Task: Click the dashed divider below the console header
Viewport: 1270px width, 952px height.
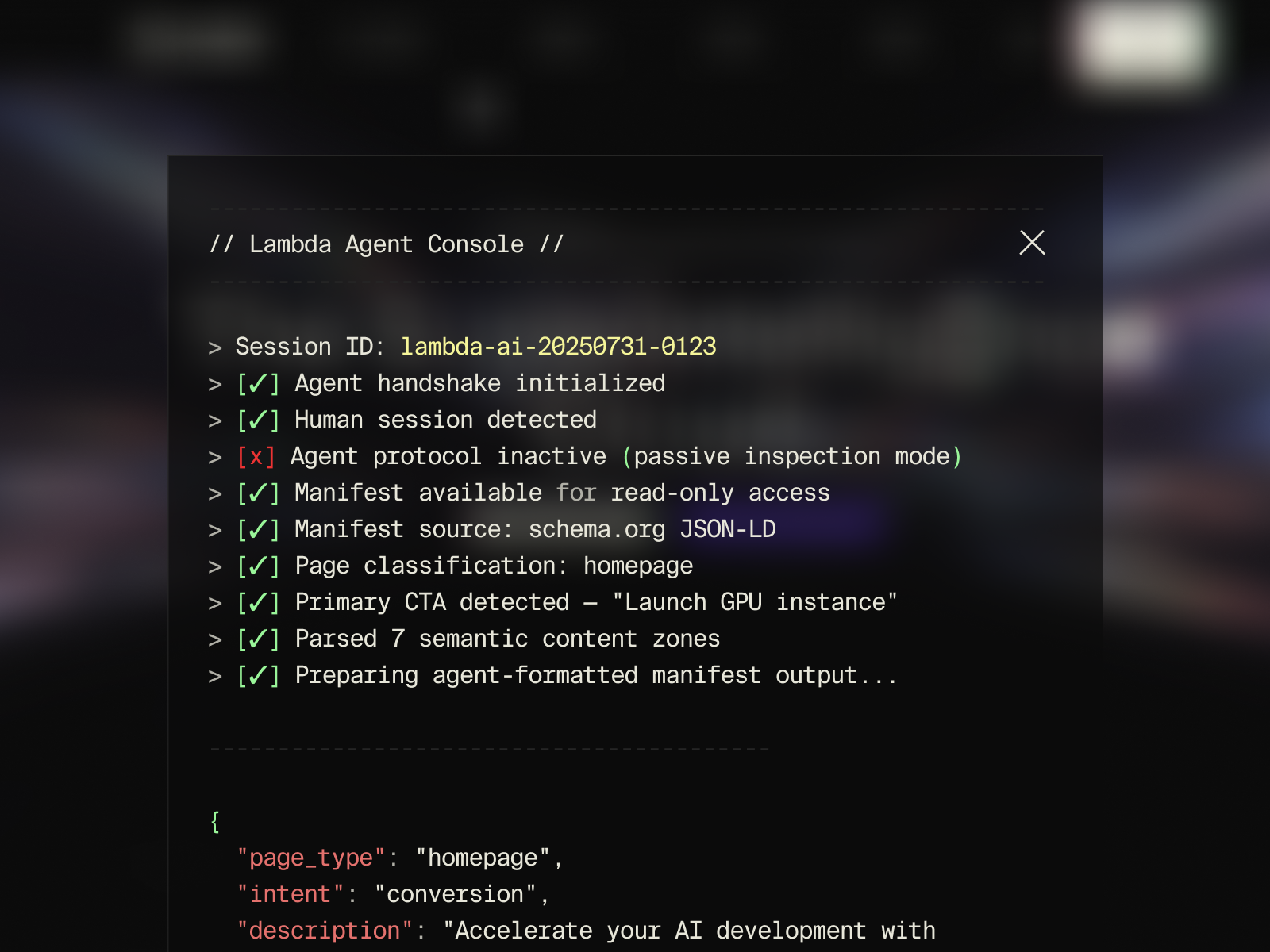Action: click(626, 280)
